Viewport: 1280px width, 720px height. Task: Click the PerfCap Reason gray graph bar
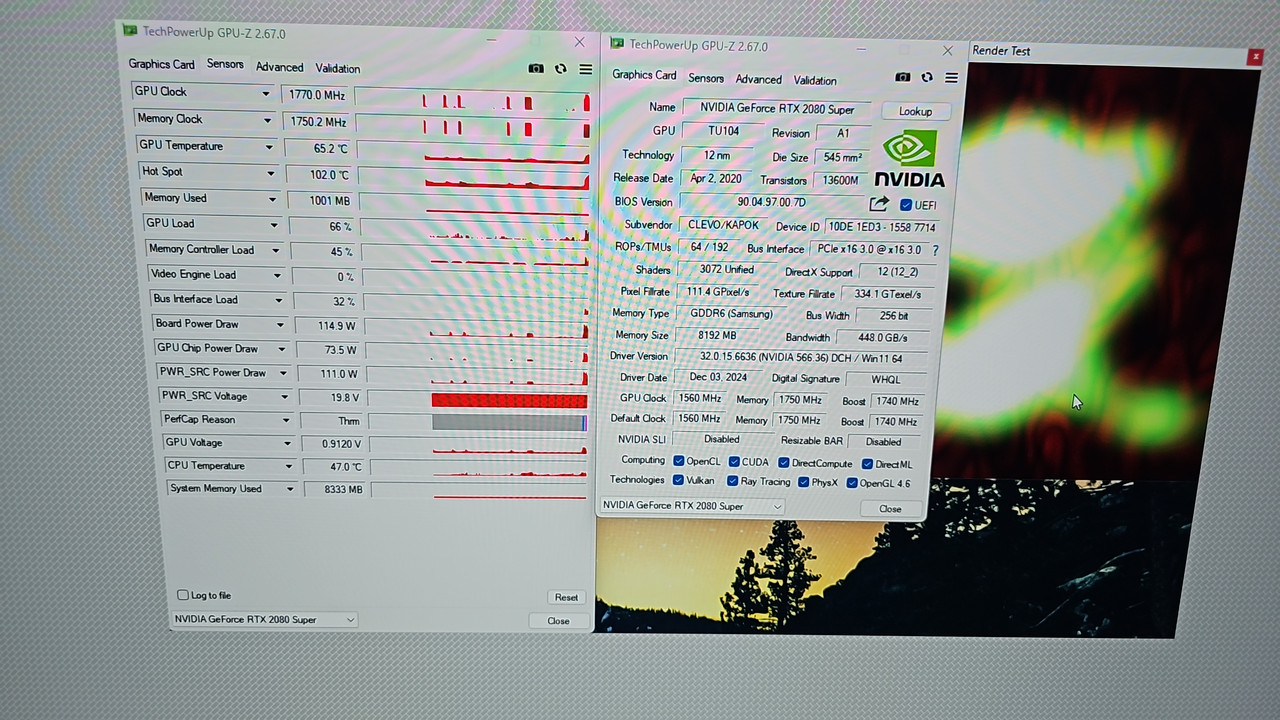(x=510, y=423)
